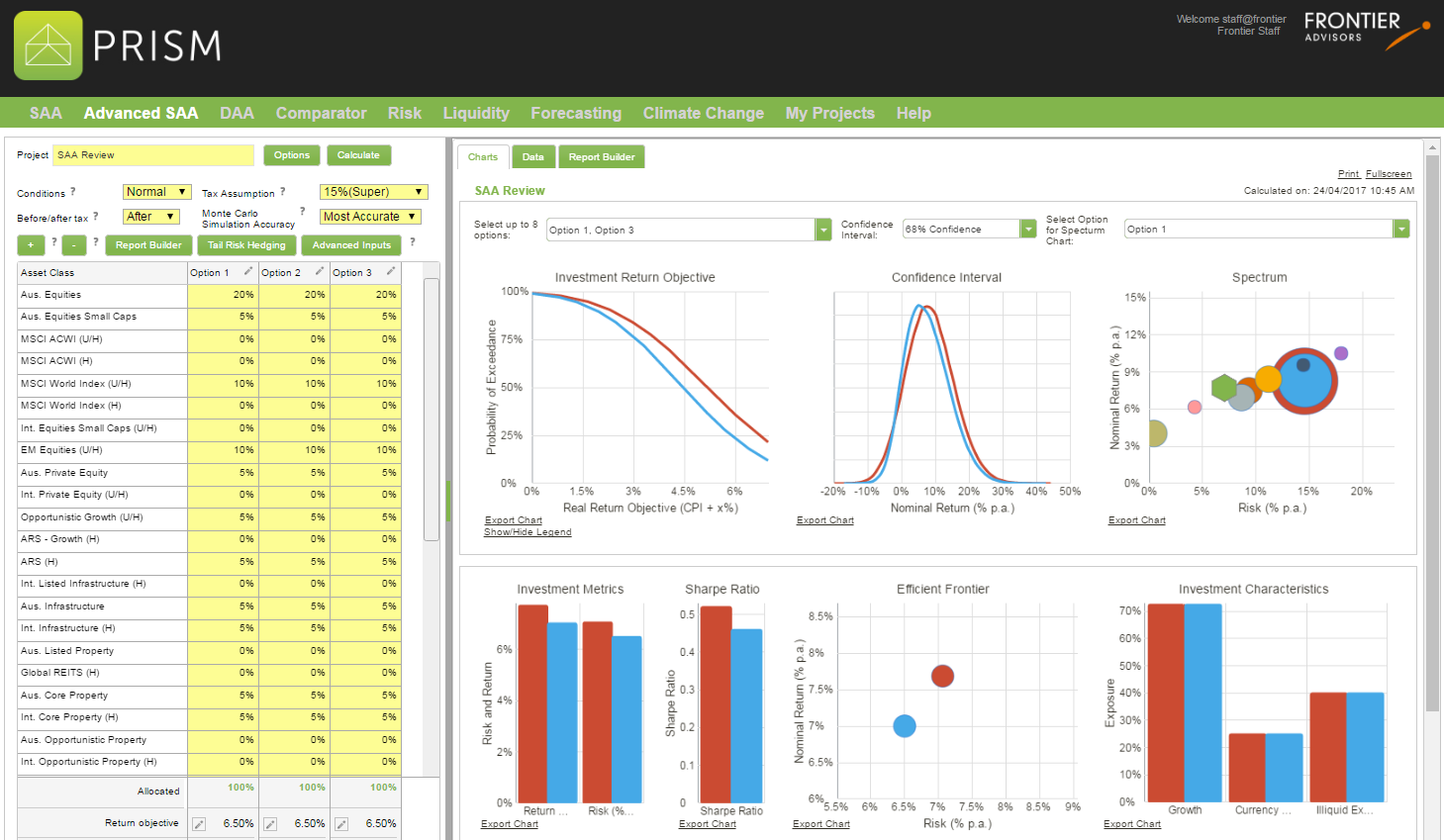Open the Liquidity menu
This screenshot has height=840, width=1444.
(476, 113)
